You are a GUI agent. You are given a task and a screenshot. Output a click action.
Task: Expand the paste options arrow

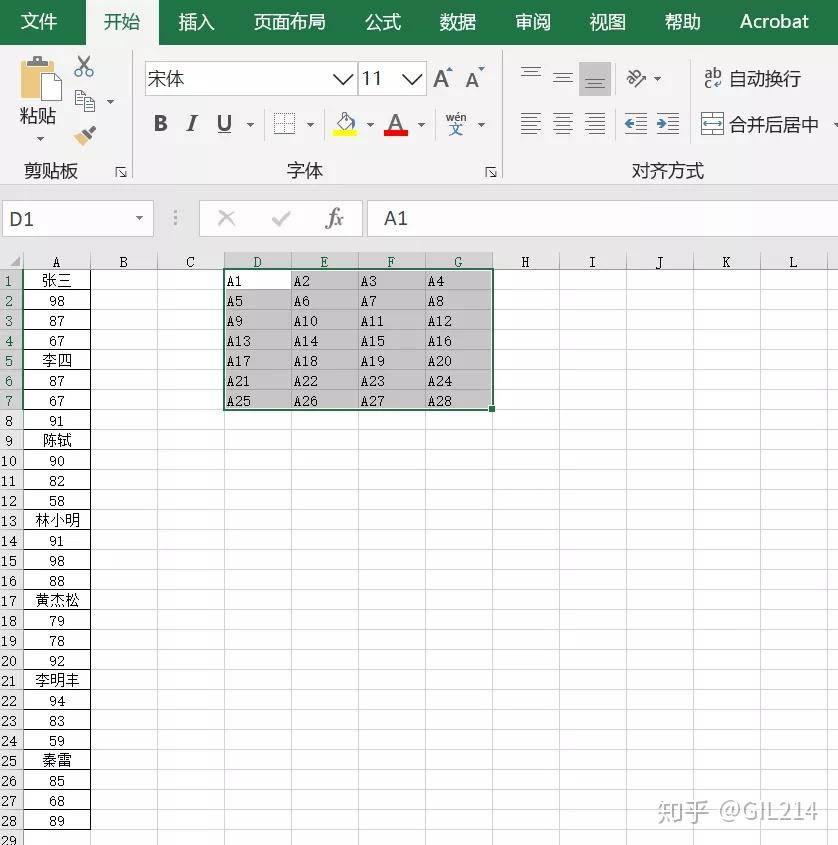tap(40, 139)
